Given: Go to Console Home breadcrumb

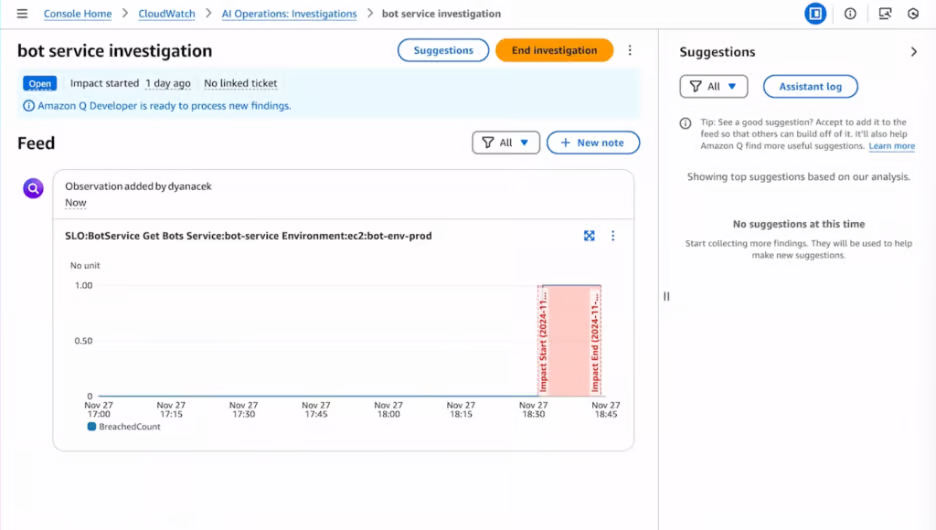Looking at the screenshot, I should coord(77,14).
